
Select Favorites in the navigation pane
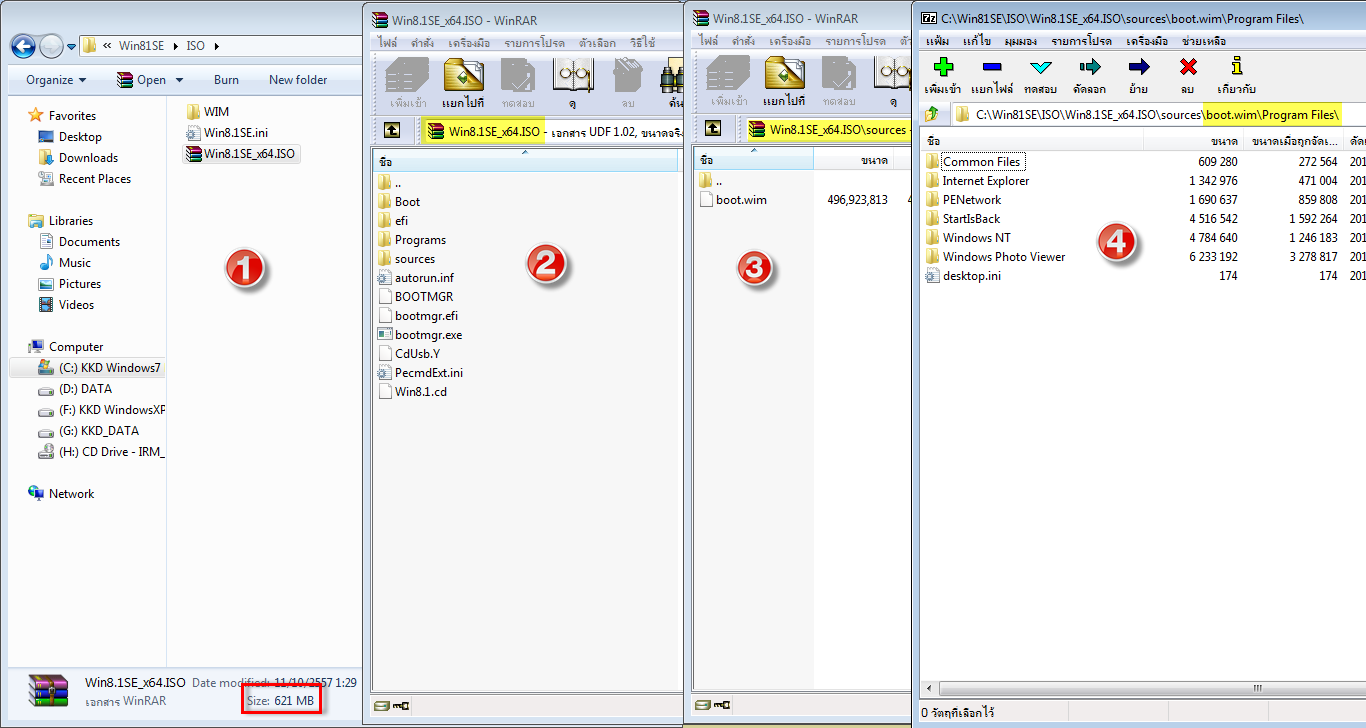click(x=72, y=115)
